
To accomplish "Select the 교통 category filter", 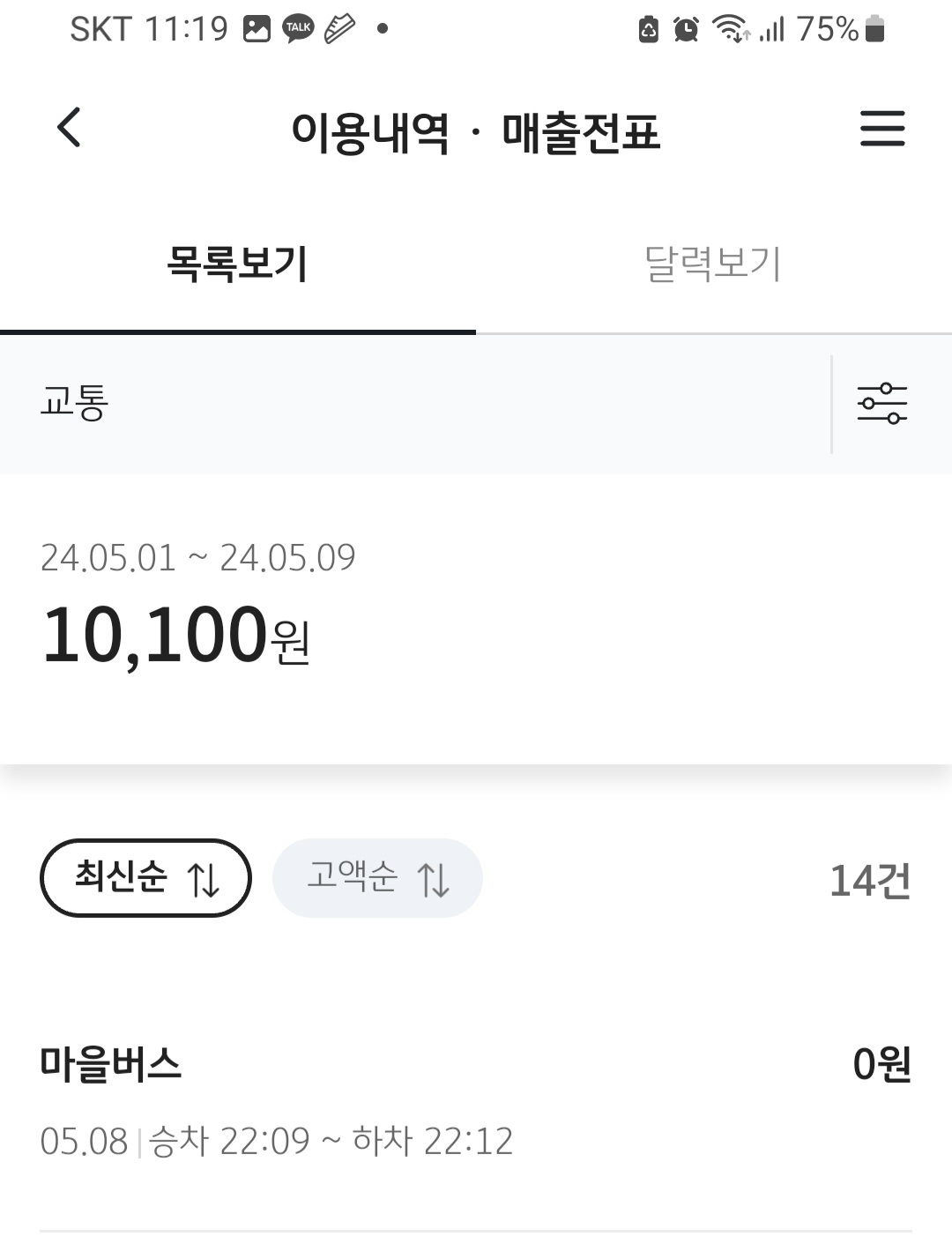I will 74,404.
